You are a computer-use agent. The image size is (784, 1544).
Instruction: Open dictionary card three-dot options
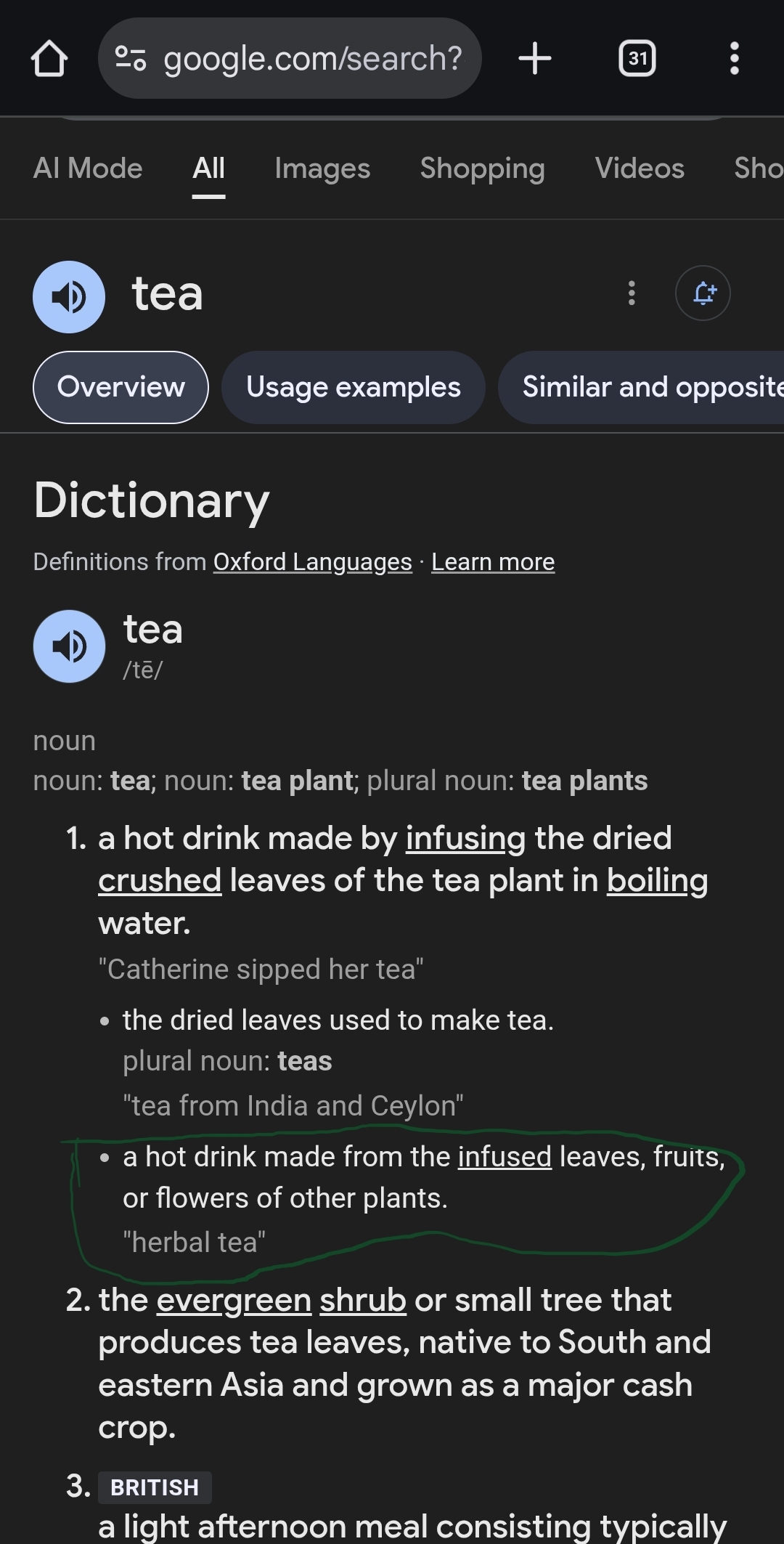tap(632, 293)
